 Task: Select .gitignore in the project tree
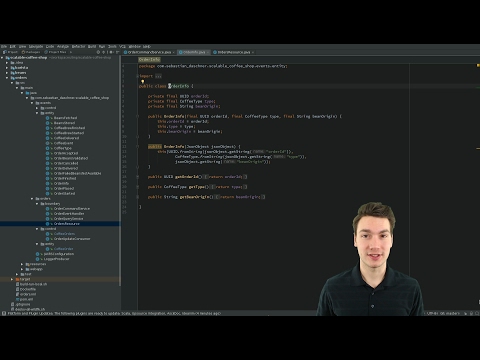23,304
